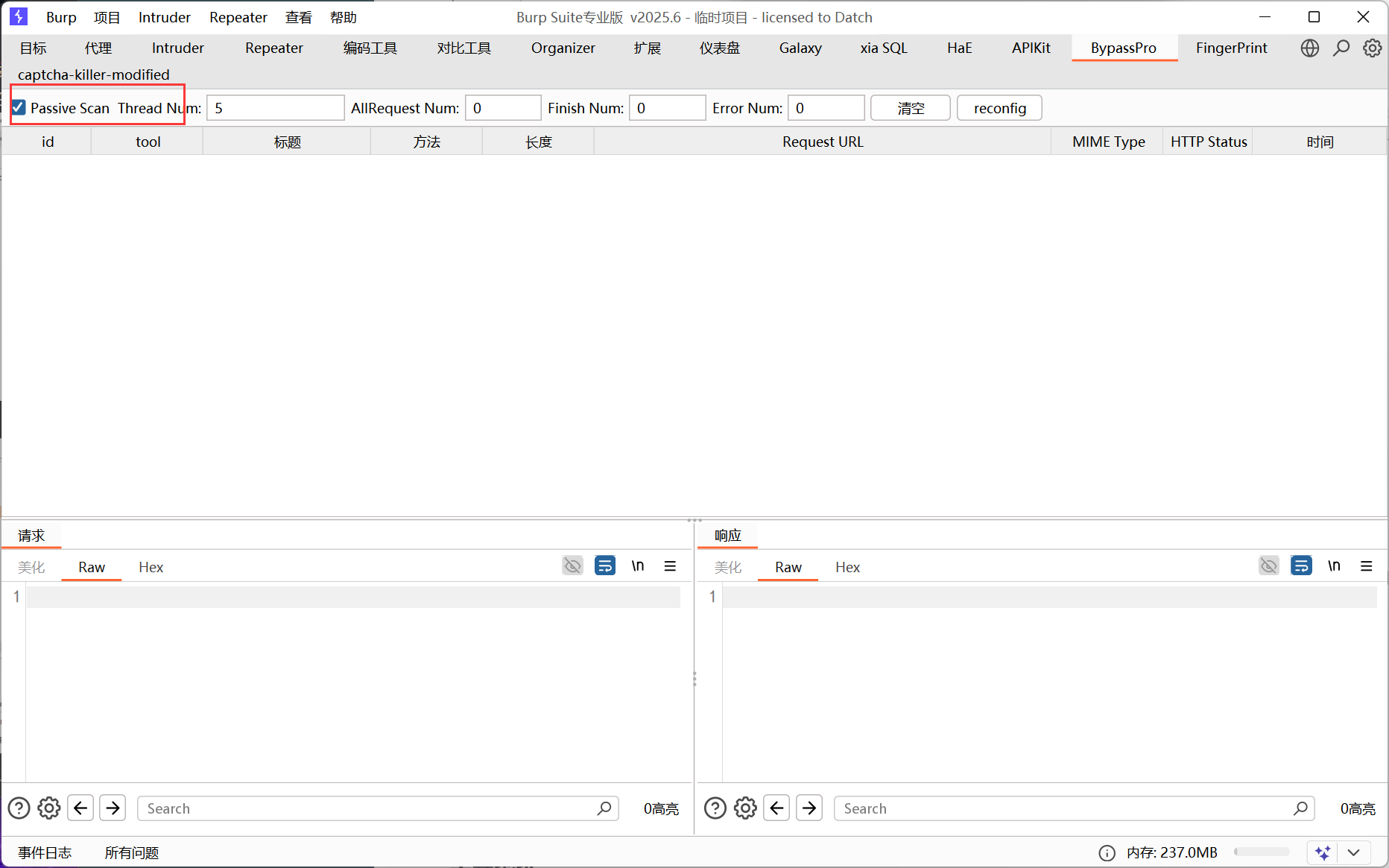Expand the status bar chevron dropdown
Image resolution: width=1389 pixels, height=868 pixels.
click(x=1354, y=853)
